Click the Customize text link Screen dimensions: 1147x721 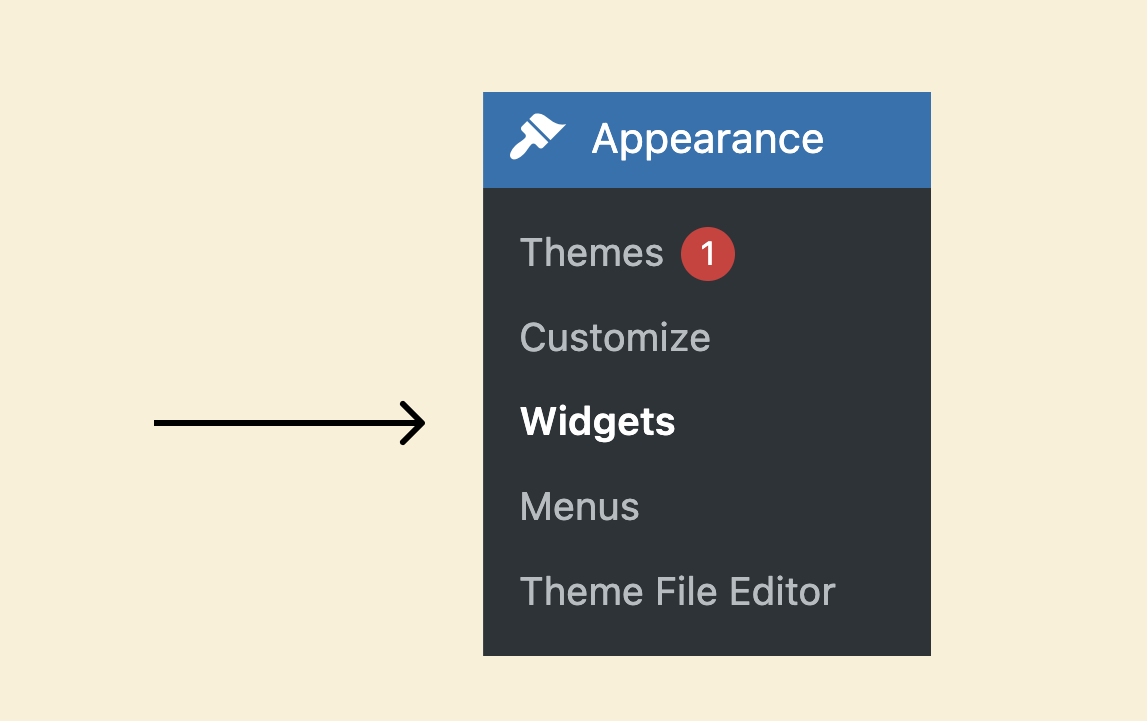pyautogui.click(x=615, y=338)
